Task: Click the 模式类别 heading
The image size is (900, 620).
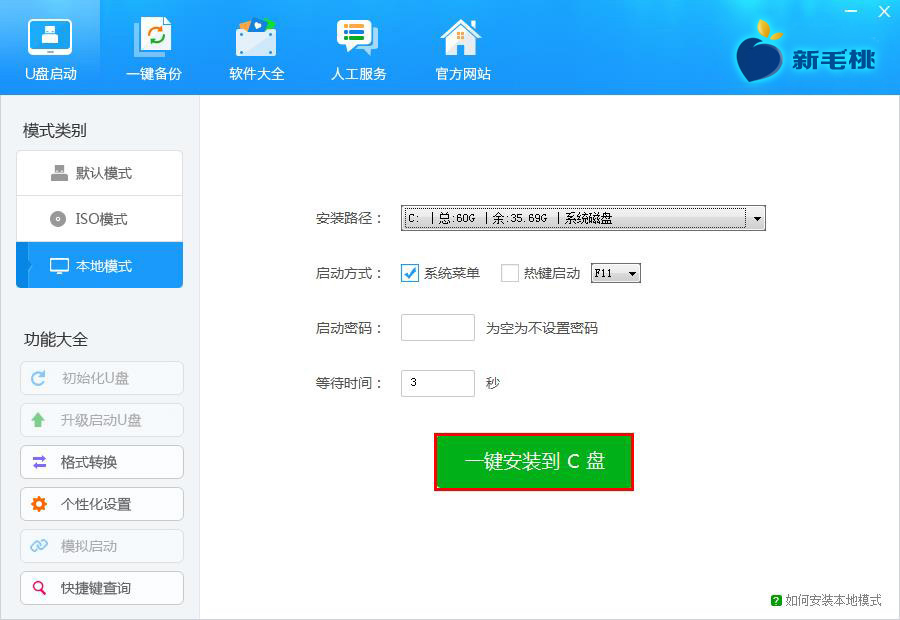Action: pos(55,130)
